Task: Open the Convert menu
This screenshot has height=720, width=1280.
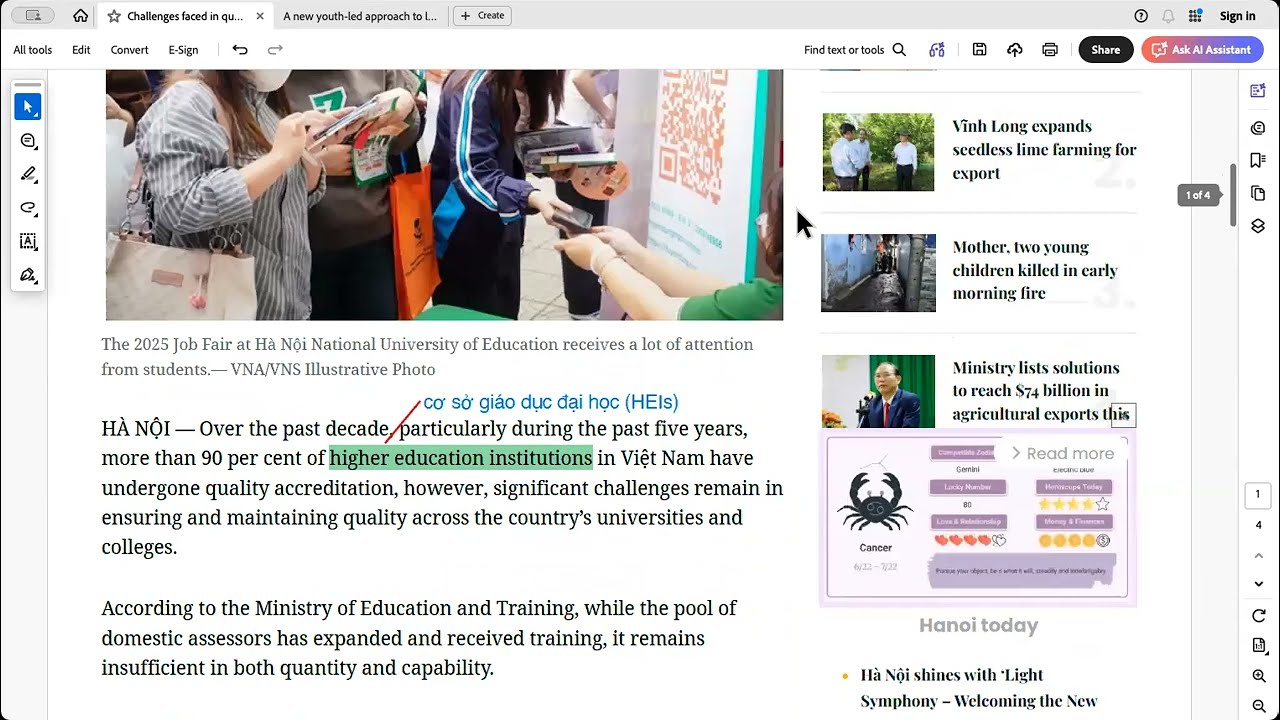Action: click(129, 50)
